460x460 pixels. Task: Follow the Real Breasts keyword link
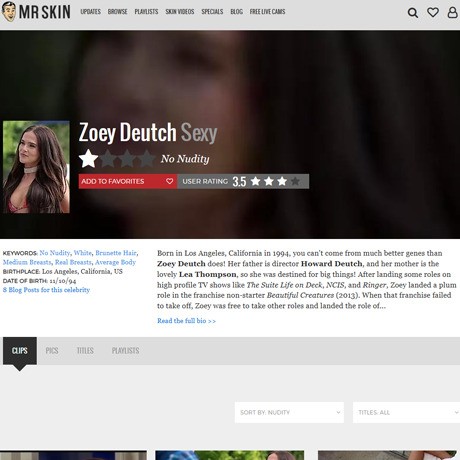tap(73, 262)
